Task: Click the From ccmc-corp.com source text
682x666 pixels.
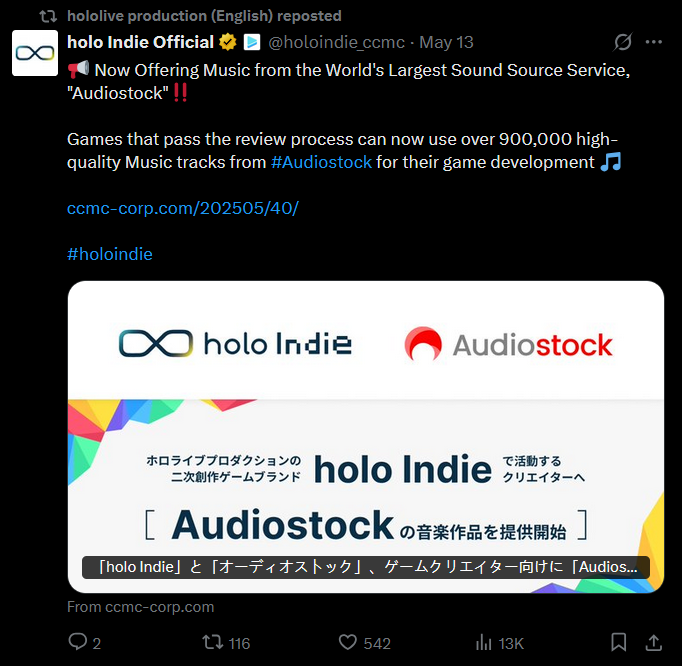Action: [x=140, y=607]
